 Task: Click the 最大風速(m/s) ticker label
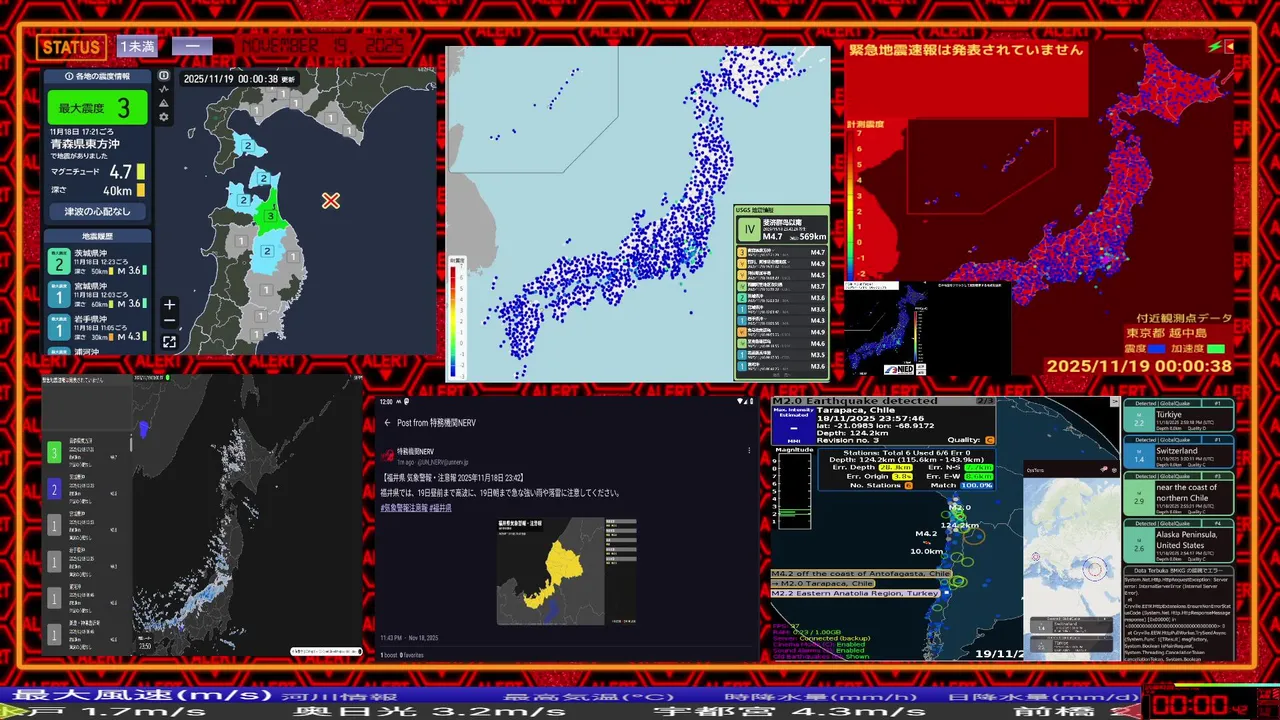click(x=142, y=696)
